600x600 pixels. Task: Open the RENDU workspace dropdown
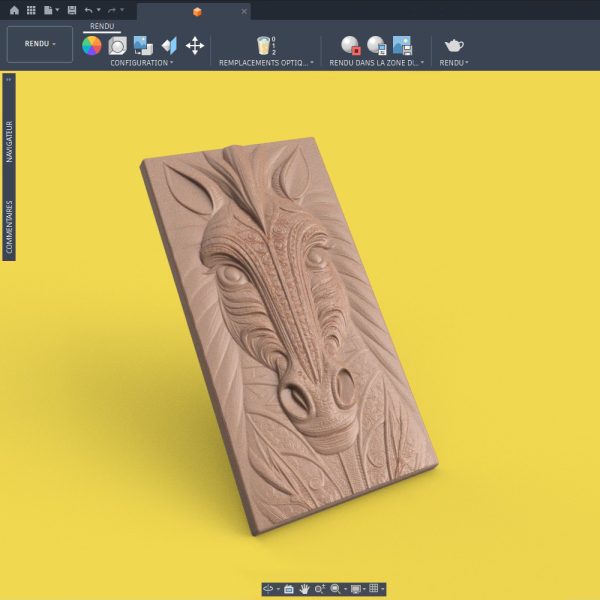40,44
